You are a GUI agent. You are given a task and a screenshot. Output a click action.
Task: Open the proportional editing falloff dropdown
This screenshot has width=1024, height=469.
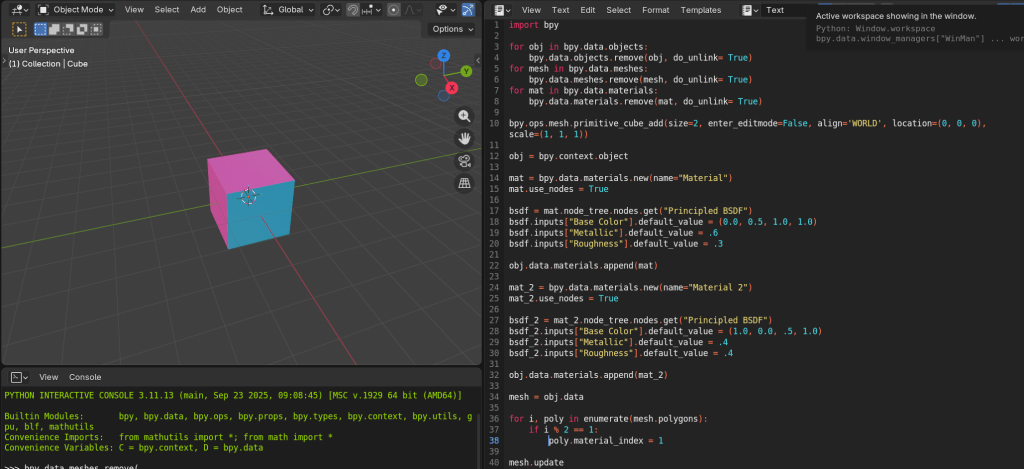click(x=411, y=10)
